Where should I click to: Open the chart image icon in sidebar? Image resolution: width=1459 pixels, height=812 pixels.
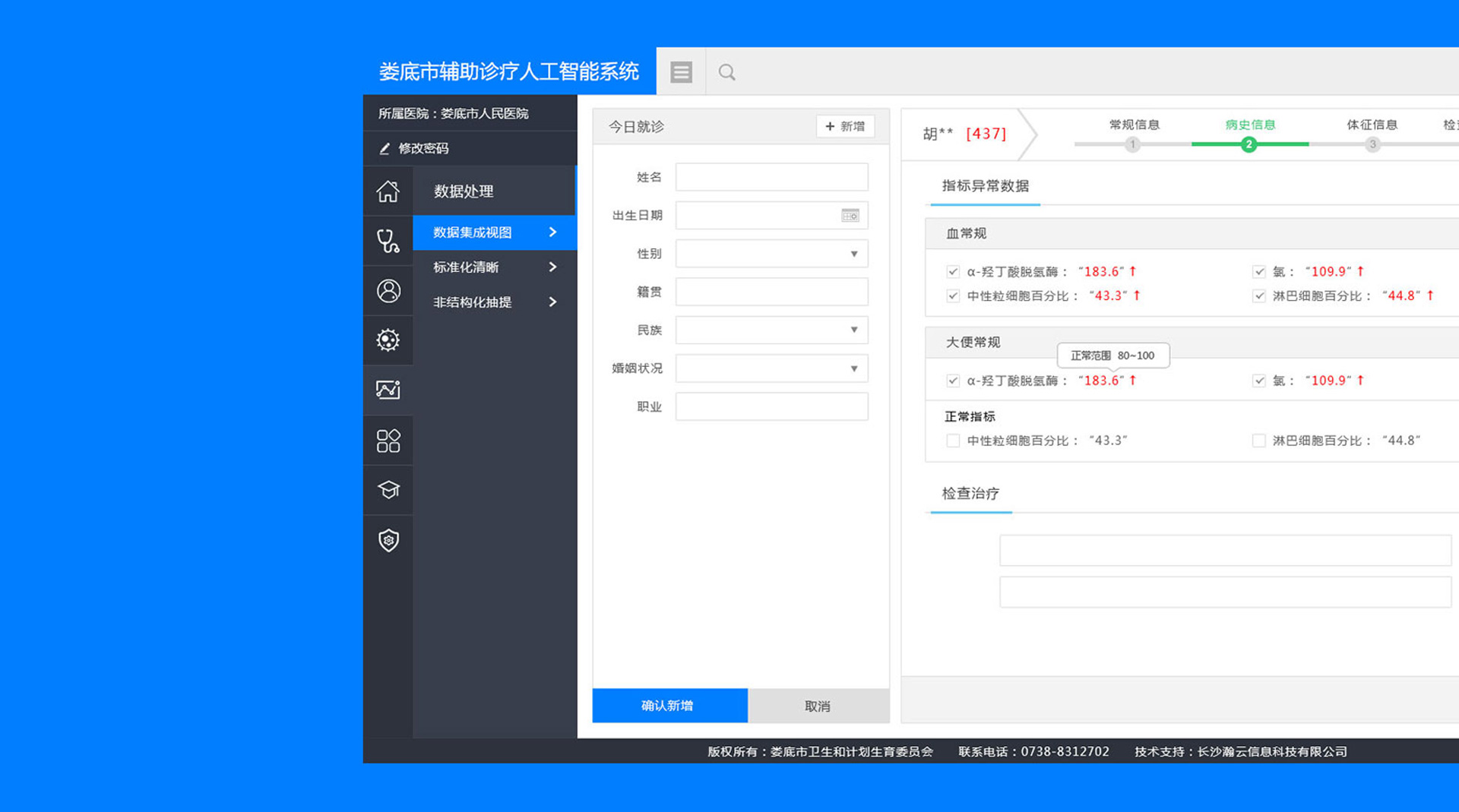click(388, 390)
